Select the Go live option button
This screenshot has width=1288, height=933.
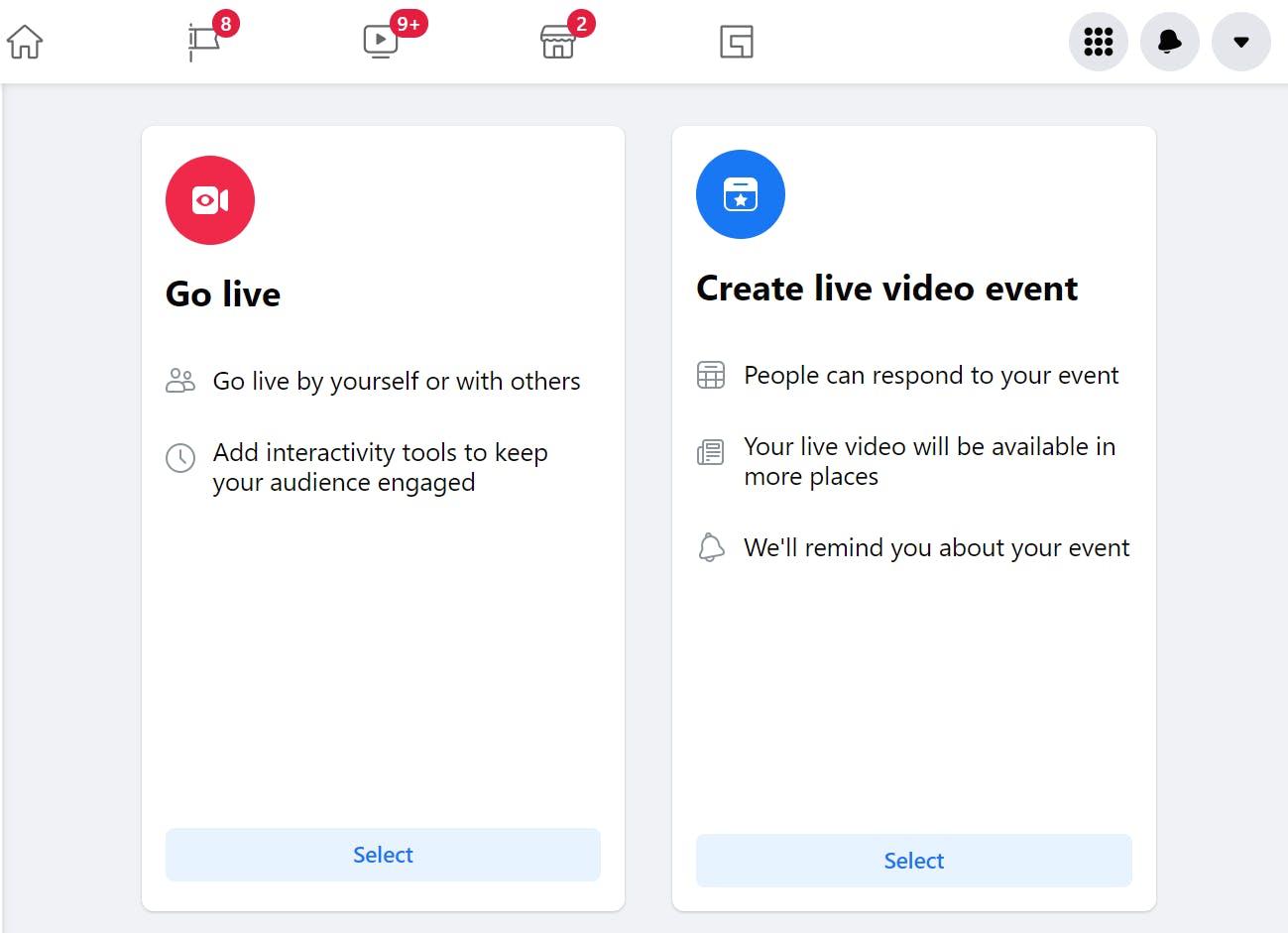[x=383, y=855]
